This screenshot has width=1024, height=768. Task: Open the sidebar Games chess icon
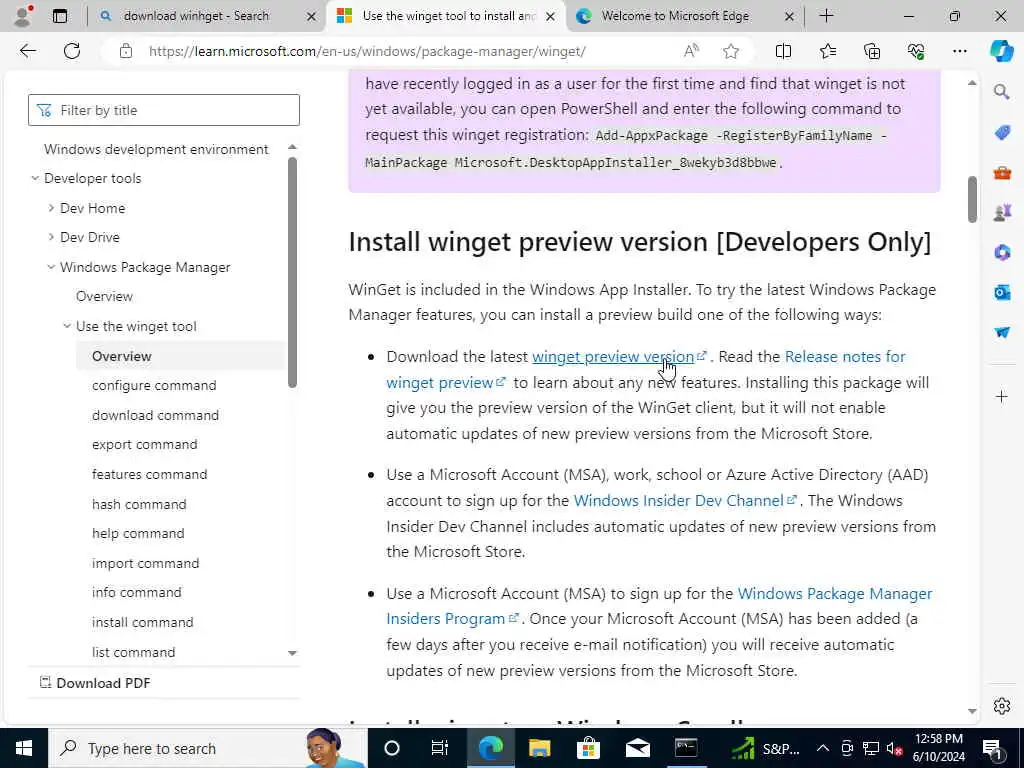[1002, 212]
